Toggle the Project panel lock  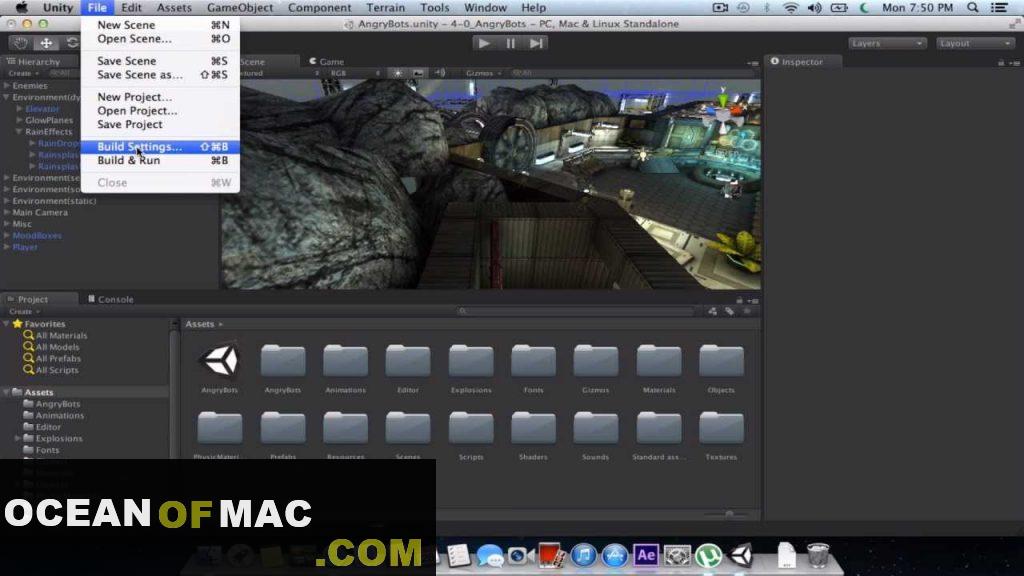pyautogui.click(x=739, y=300)
